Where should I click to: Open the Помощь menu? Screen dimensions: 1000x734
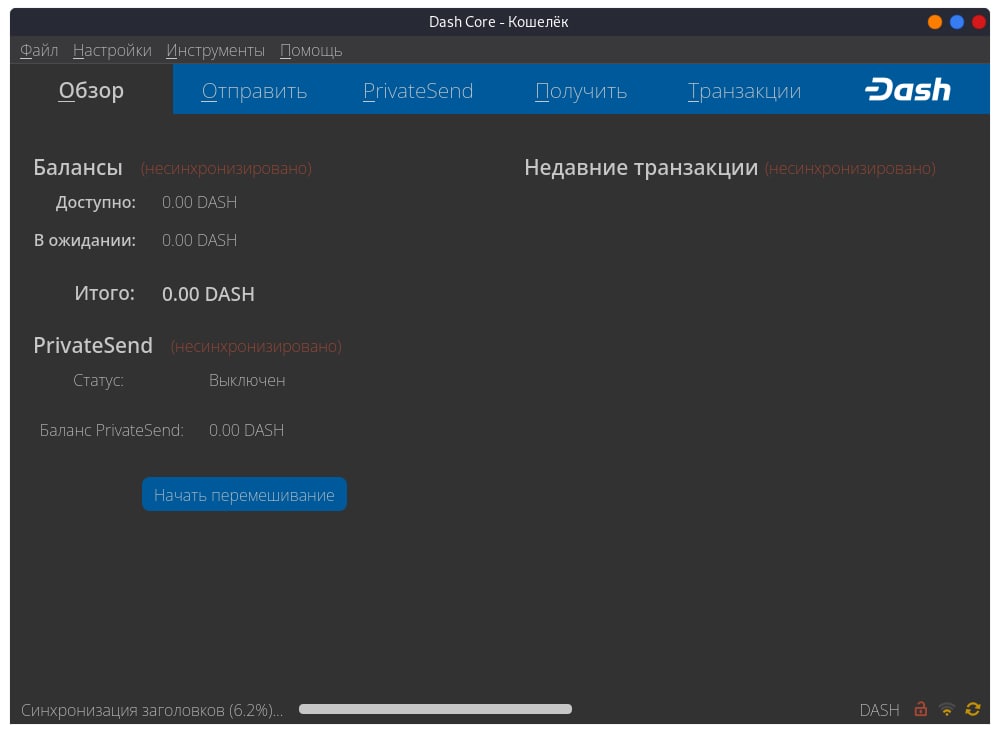[x=311, y=50]
